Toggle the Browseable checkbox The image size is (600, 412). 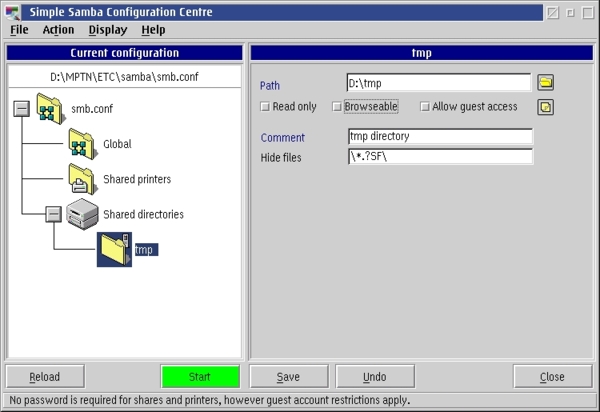(x=337, y=107)
